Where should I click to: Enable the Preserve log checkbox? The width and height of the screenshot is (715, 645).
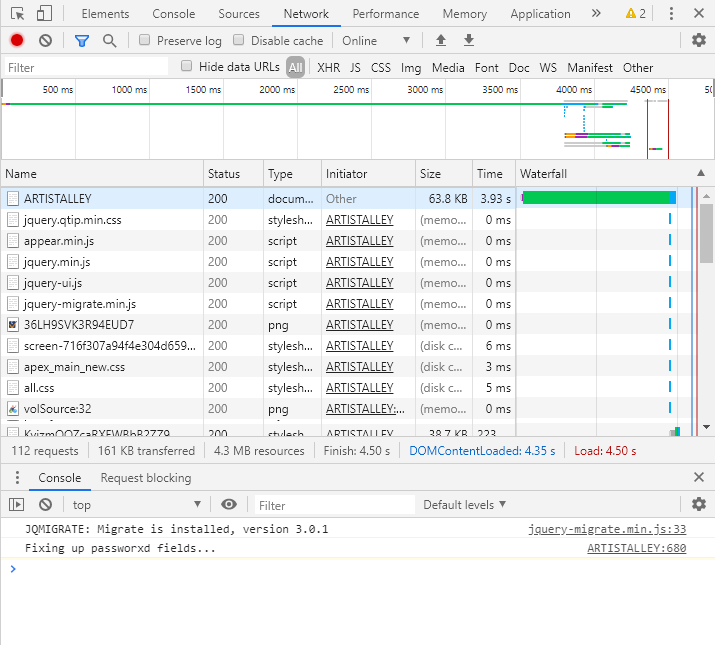tap(145, 41)
